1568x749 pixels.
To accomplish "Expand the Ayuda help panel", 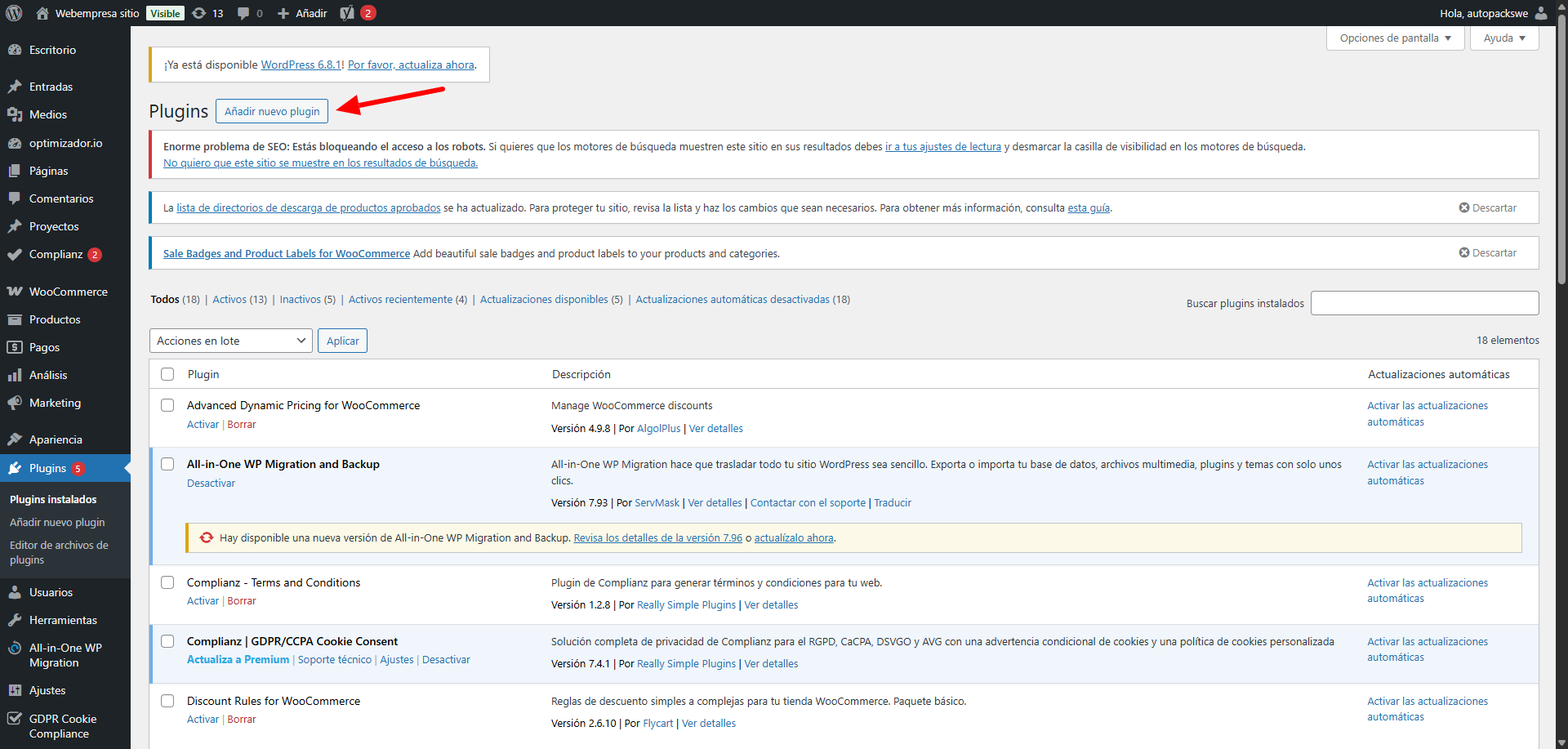I will (x=1504, y=38).
